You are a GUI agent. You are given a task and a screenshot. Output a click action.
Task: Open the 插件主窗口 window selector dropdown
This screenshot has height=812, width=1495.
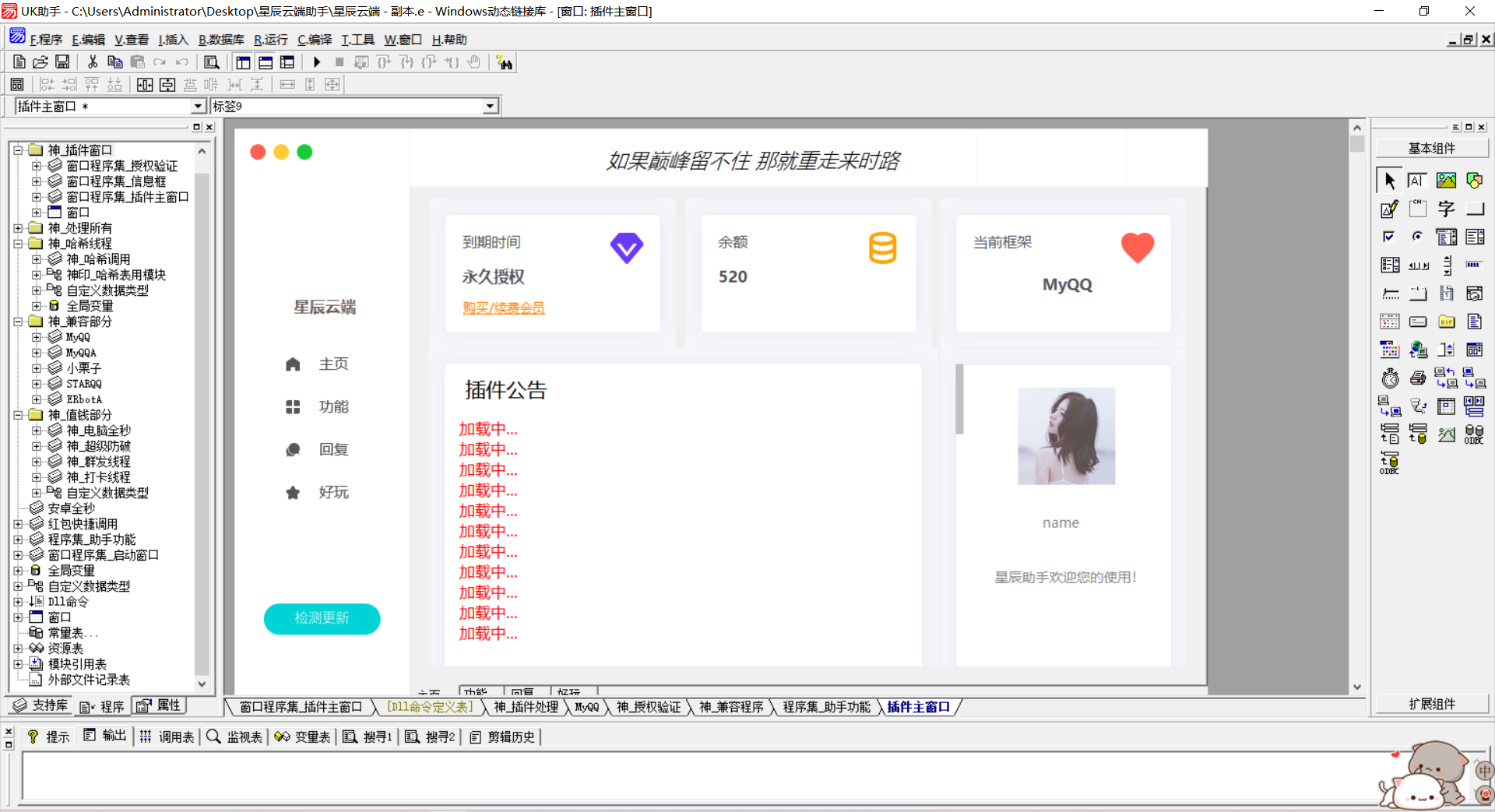[x=199, y=106]
